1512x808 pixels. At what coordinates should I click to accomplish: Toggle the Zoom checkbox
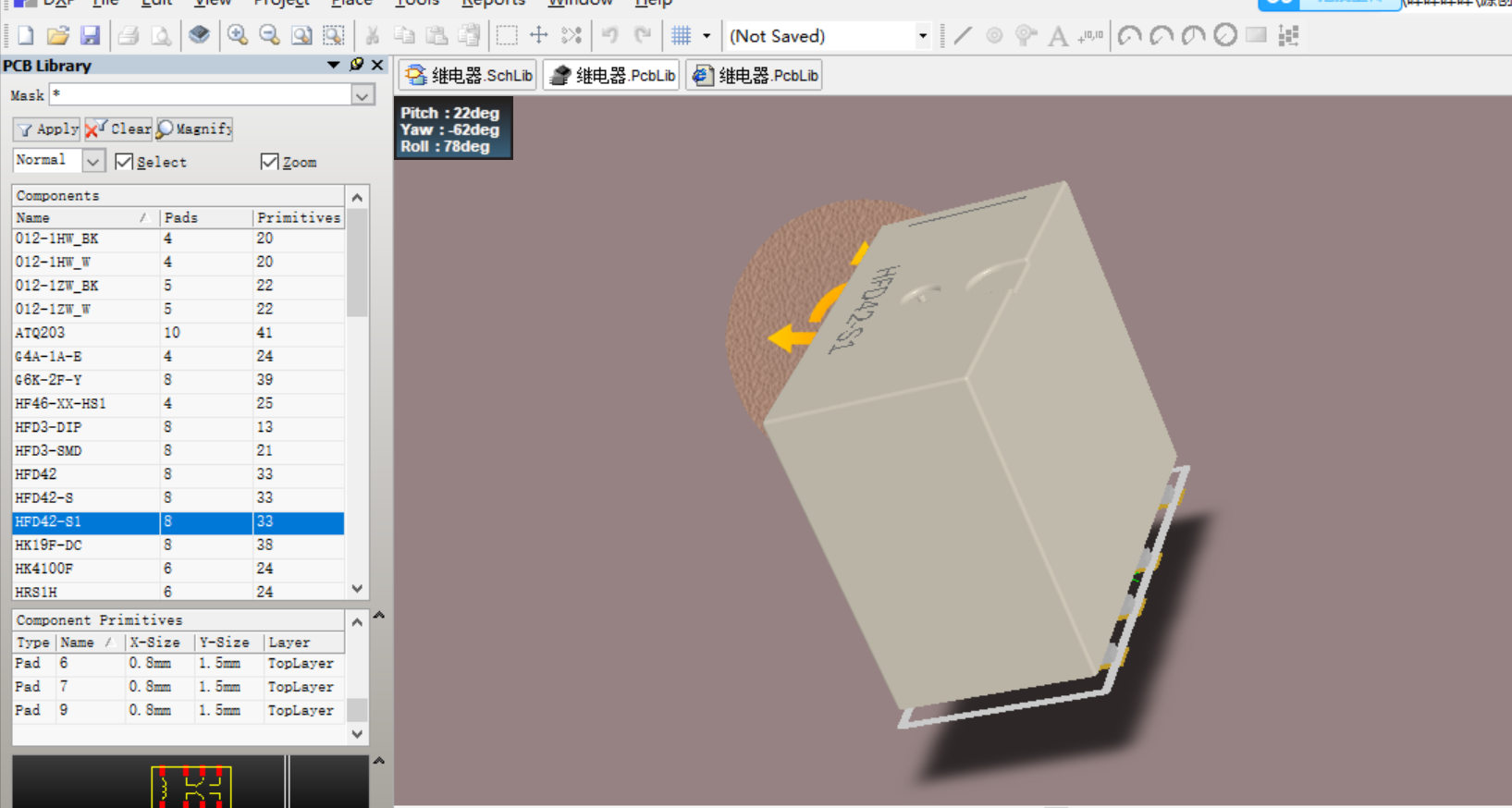pyautogui.click(x=270, y=162)
